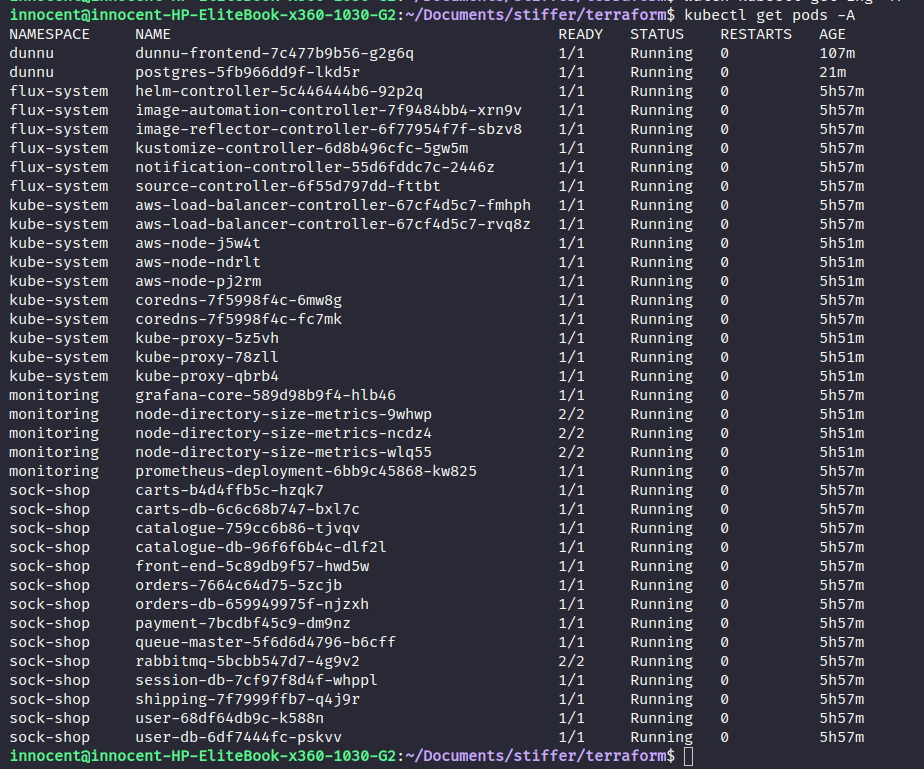Select prometheus-deployment-6bb9c45868-kw825 text

(x=306, y=471)
